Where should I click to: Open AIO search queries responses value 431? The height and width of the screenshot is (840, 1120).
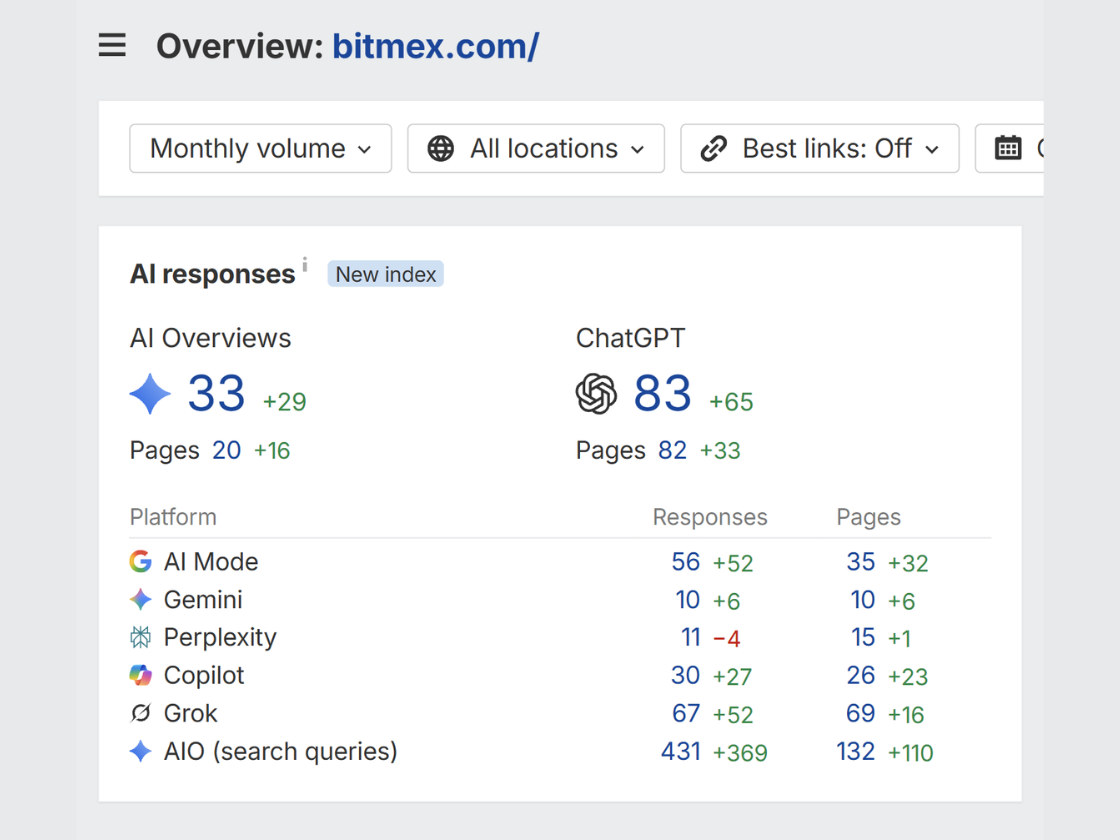(x=681, y=751)
